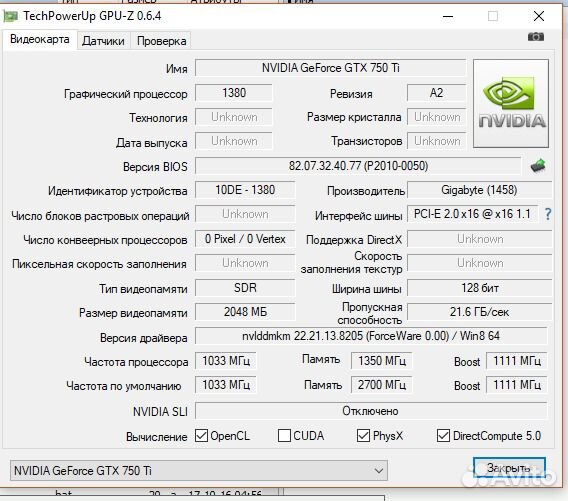Click the driver version field nvlddmkm
568x501 pixels.
click(x=371, y=336)
